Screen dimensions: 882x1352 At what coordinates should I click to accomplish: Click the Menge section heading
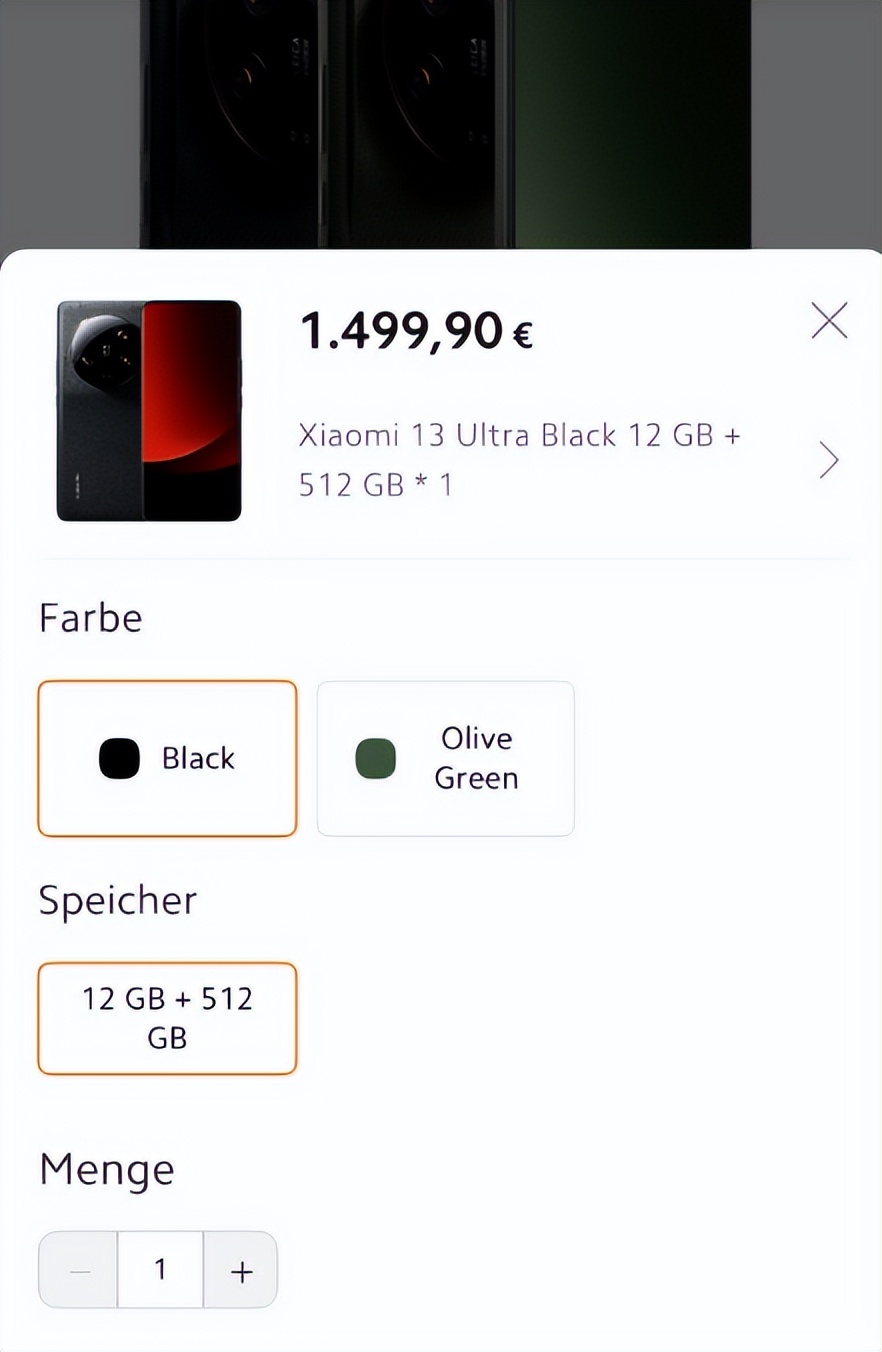tap(106, 1169)
